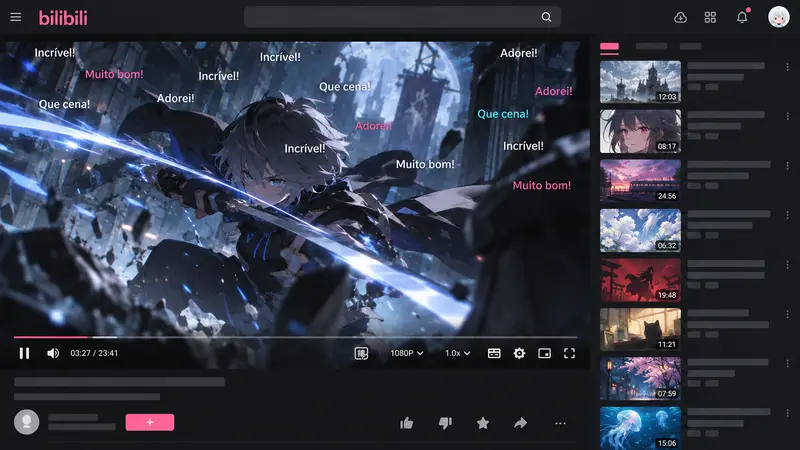This screenshot has height=450, width=800.
Task: Toggle the danmaku comments display
Action: [x=361, y=353]
